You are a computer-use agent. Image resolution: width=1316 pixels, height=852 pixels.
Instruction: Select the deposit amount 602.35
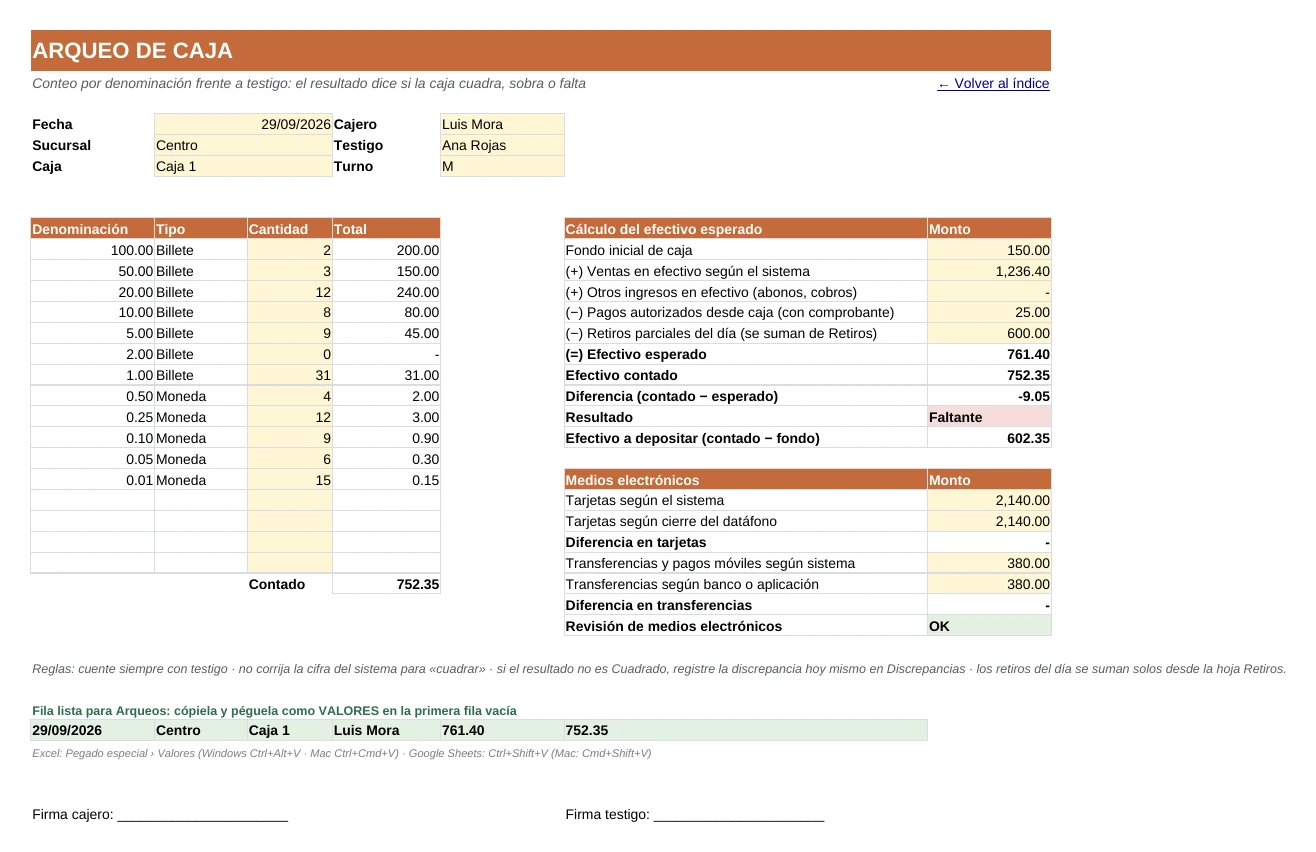[x=989, y=438]
